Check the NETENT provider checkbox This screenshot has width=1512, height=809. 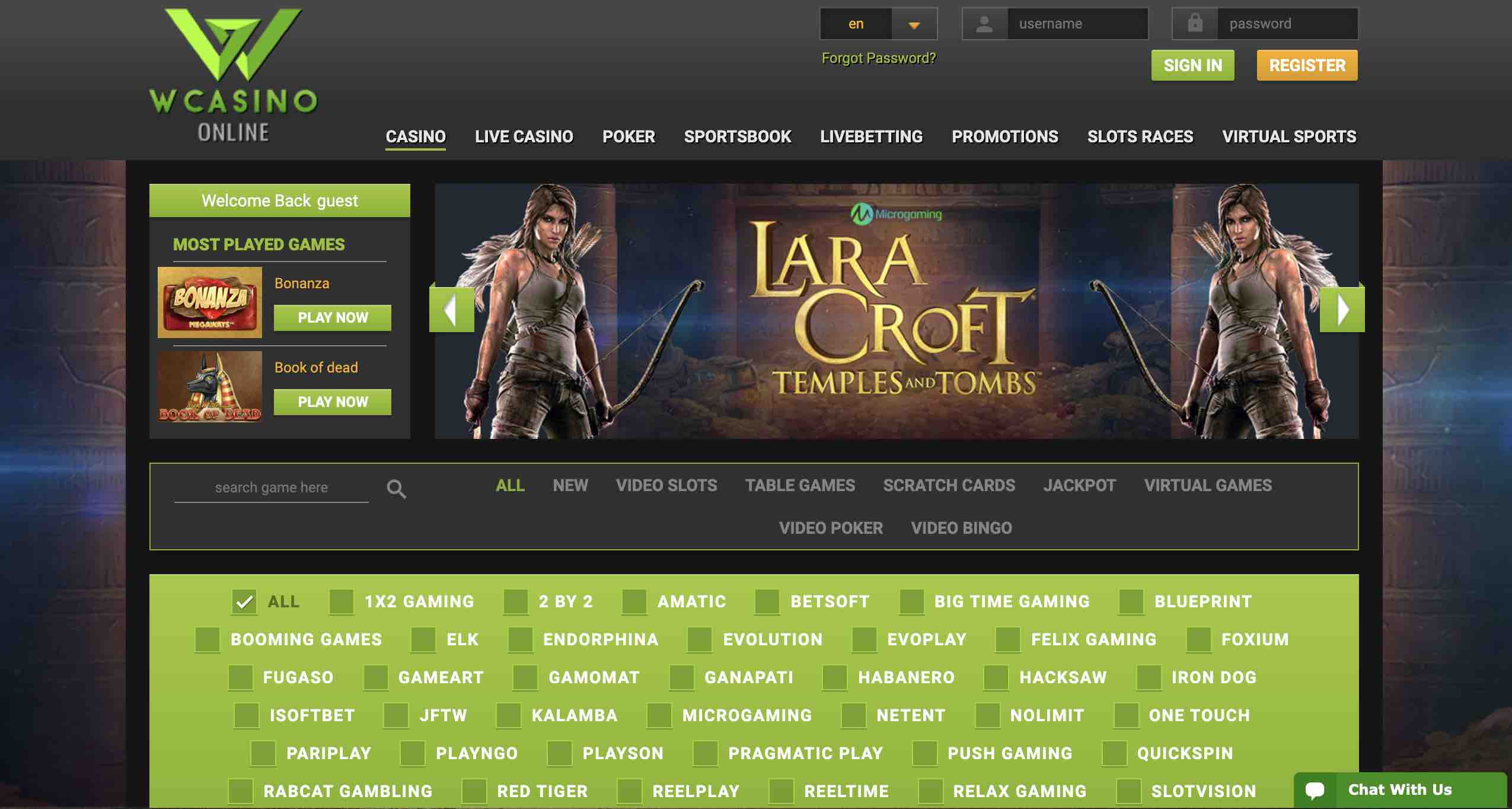(853, 715)
